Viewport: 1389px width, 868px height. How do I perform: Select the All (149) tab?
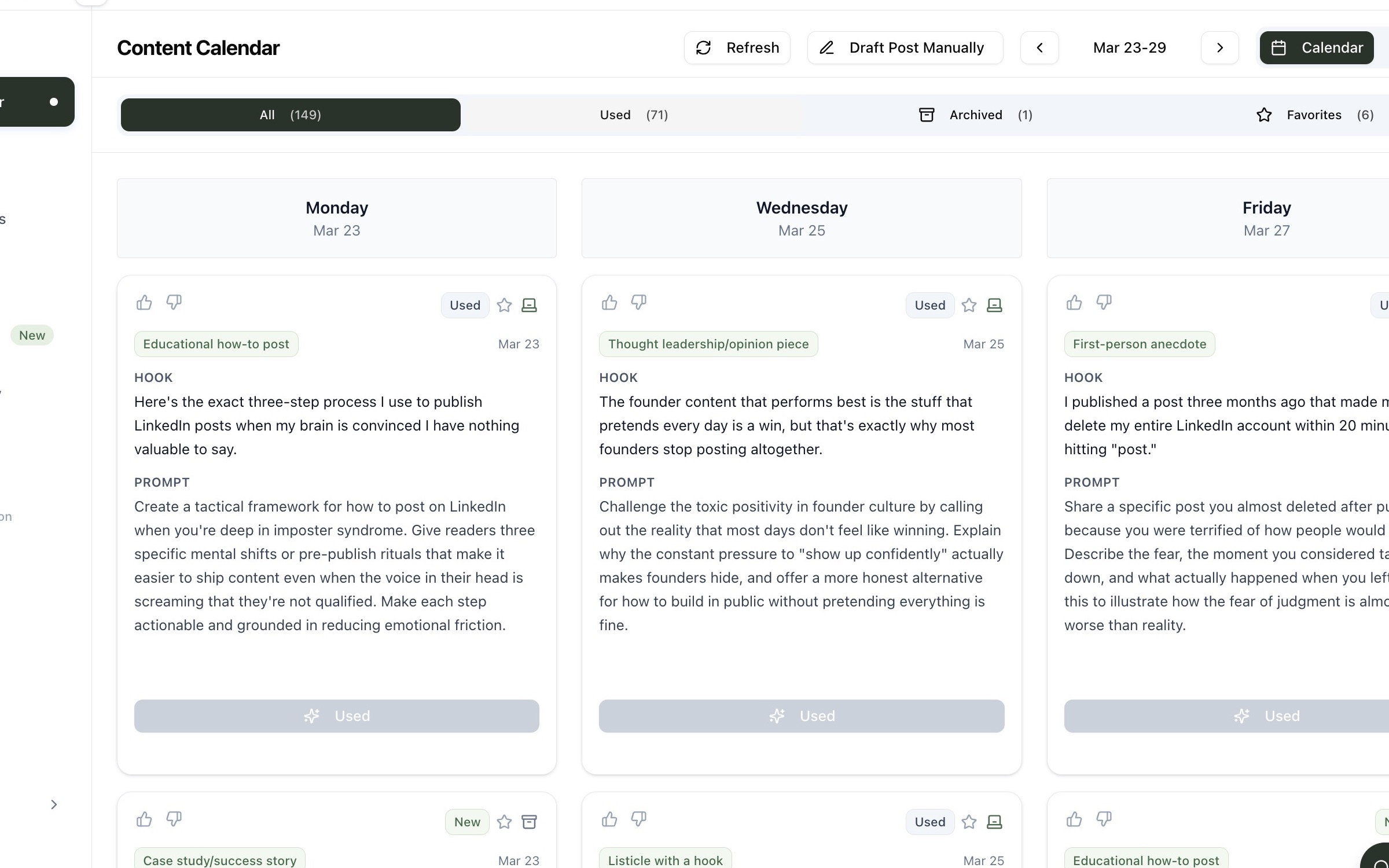coord(291,115)
